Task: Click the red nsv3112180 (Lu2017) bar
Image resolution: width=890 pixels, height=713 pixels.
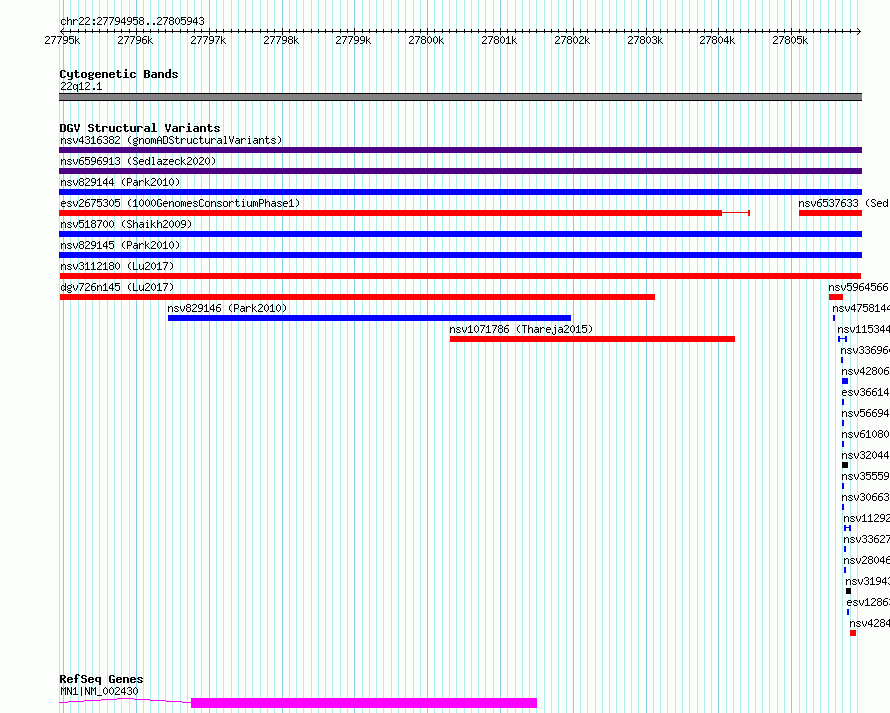Action: click(x=460, y=276)
